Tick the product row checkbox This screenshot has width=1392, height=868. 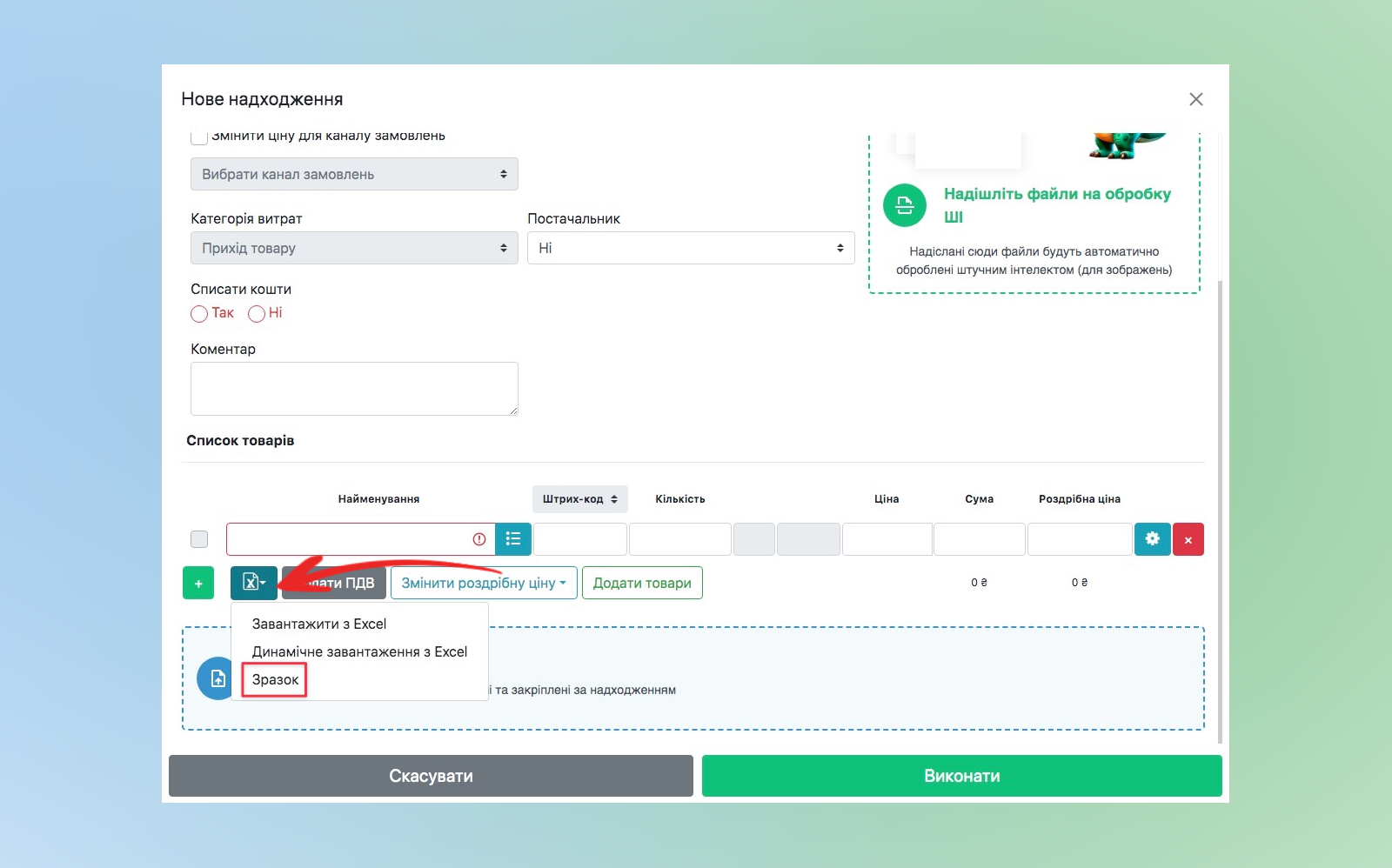pyautogui.click(x=199, y=539)
